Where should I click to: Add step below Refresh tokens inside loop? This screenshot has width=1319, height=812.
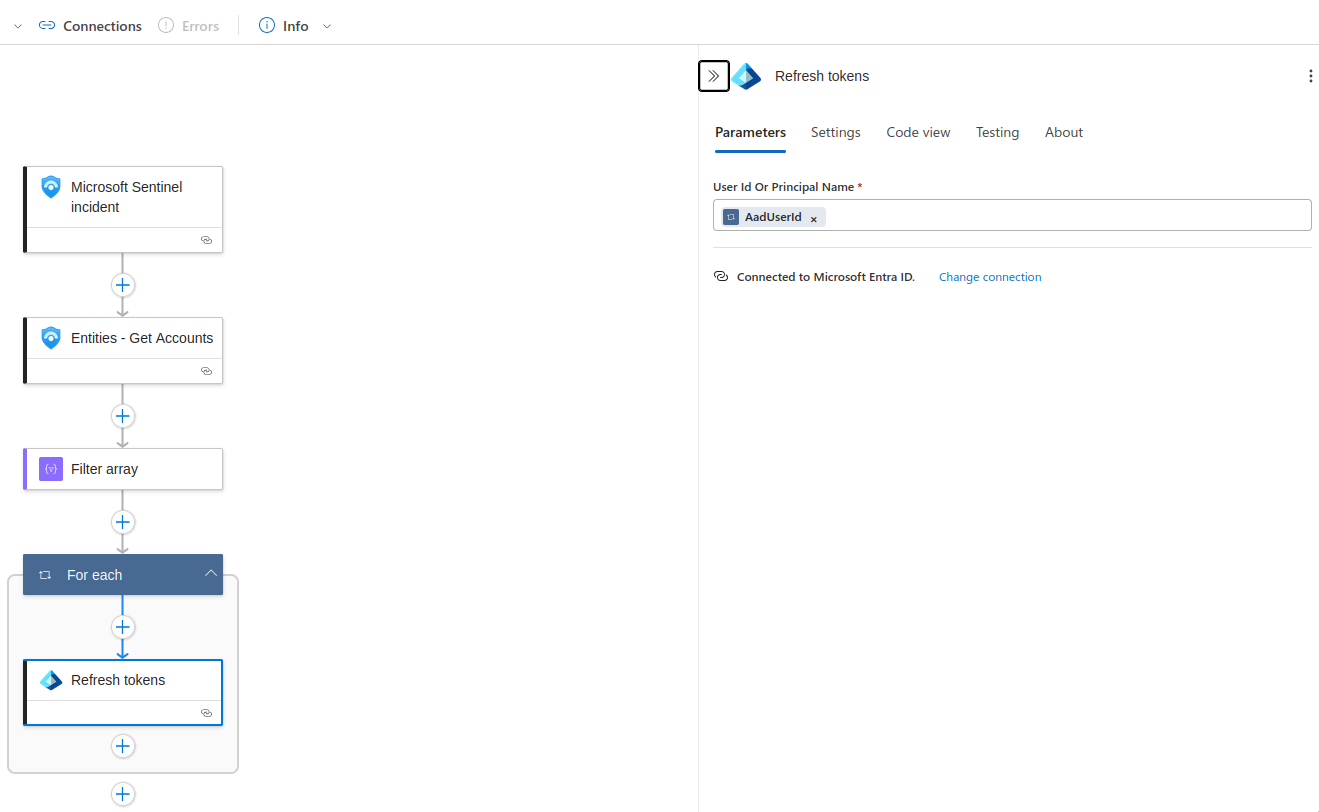tap(123, 746)
